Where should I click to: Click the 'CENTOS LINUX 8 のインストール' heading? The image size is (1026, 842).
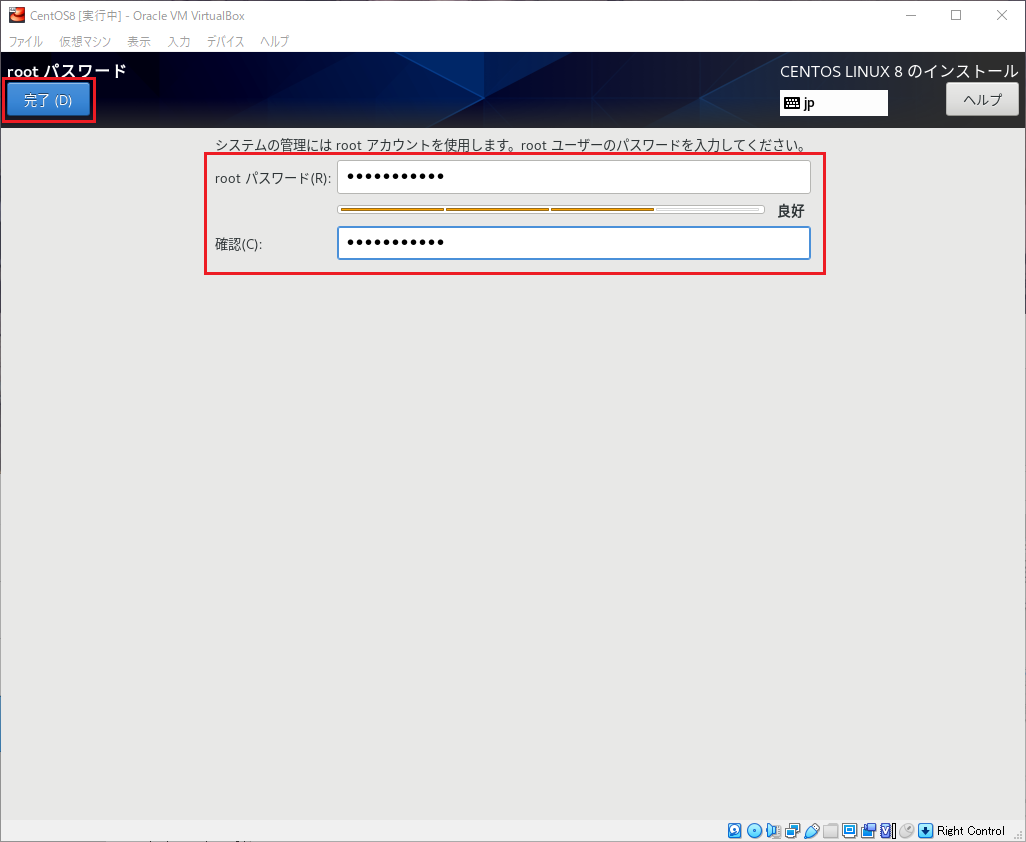(899, 71)
